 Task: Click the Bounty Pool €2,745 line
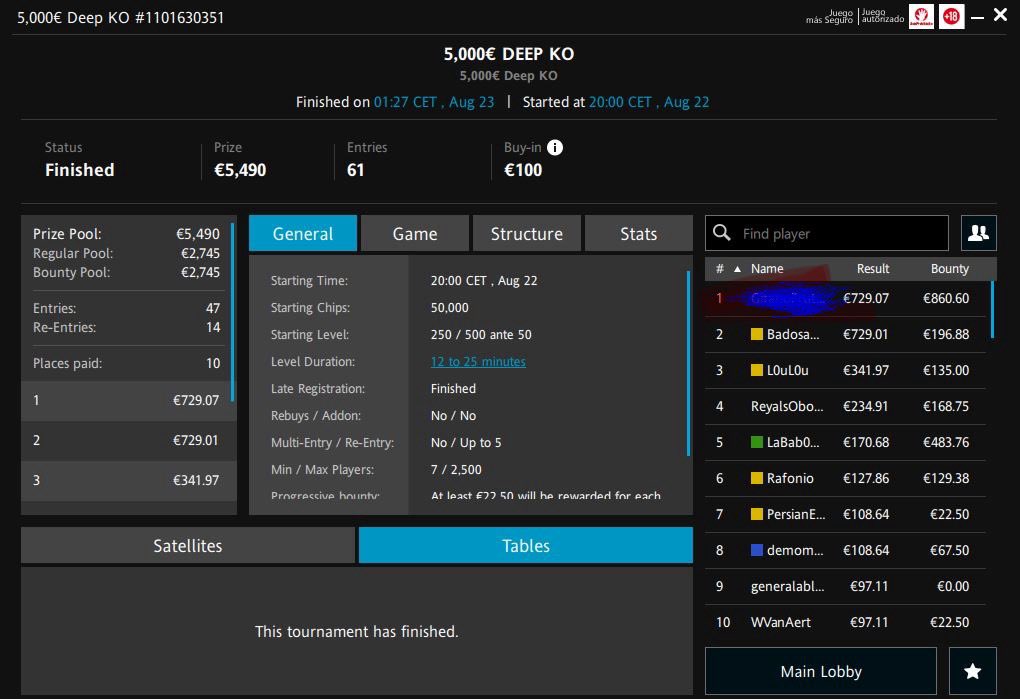(126, 272)
